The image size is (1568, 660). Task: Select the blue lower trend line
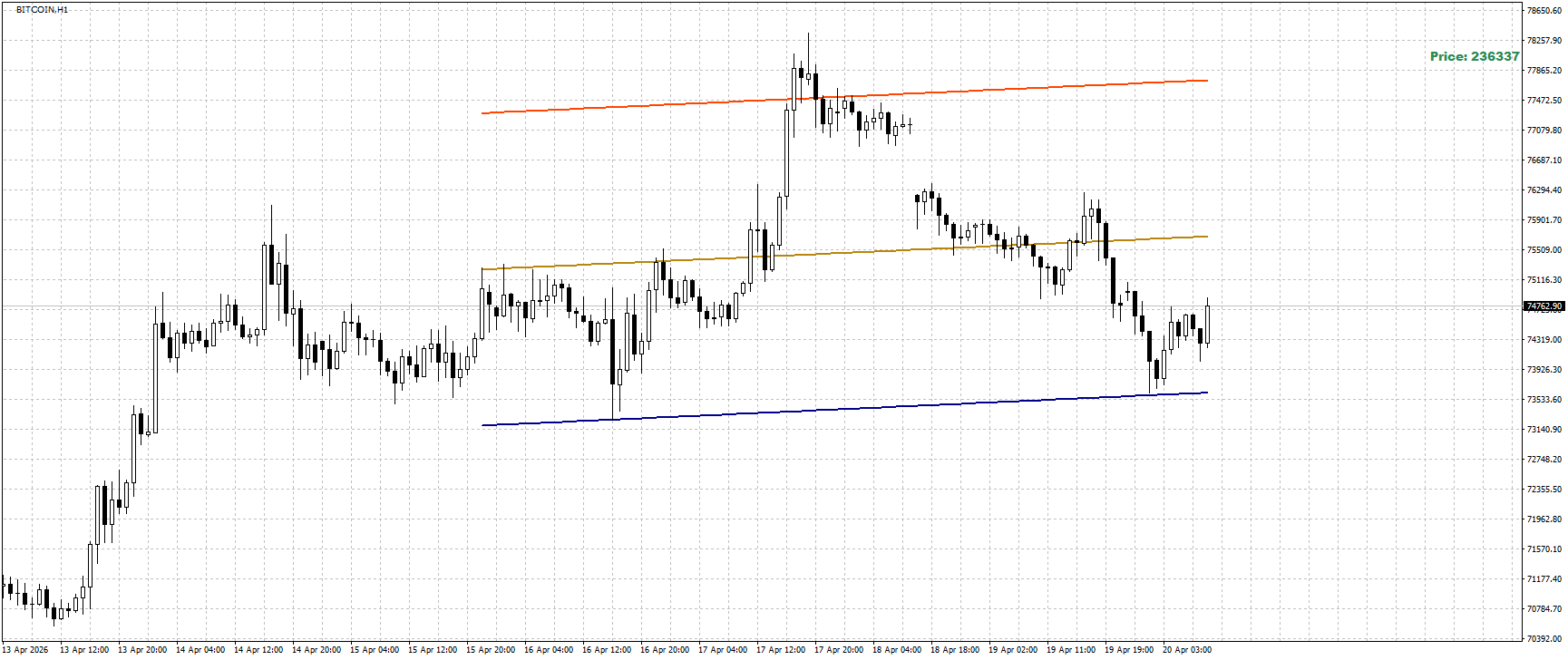tap(844, 409)
